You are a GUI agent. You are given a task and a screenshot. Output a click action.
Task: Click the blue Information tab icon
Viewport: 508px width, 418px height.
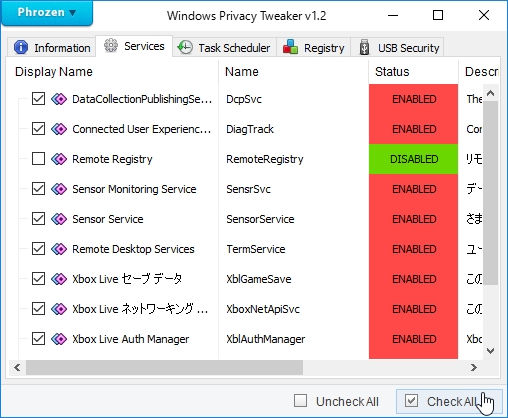(x=21, y=47)
